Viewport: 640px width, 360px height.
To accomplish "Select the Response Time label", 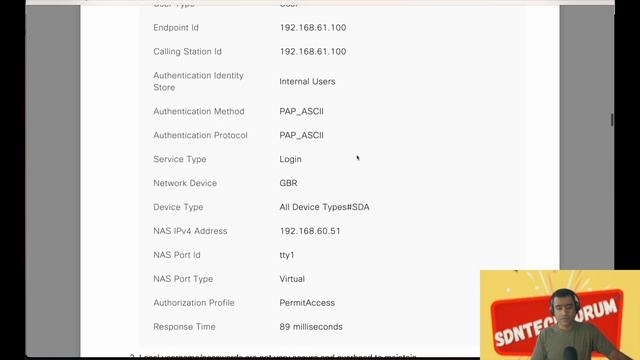I will click(184, 327).
